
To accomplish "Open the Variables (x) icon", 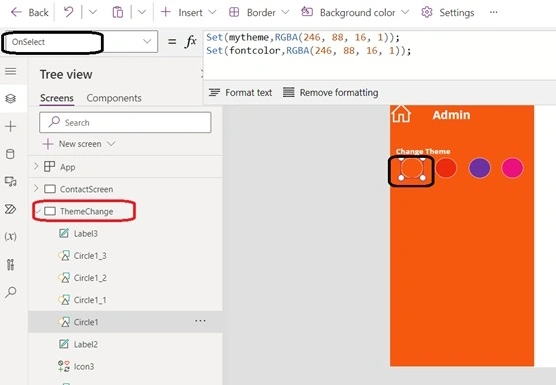I will (11, 236).
